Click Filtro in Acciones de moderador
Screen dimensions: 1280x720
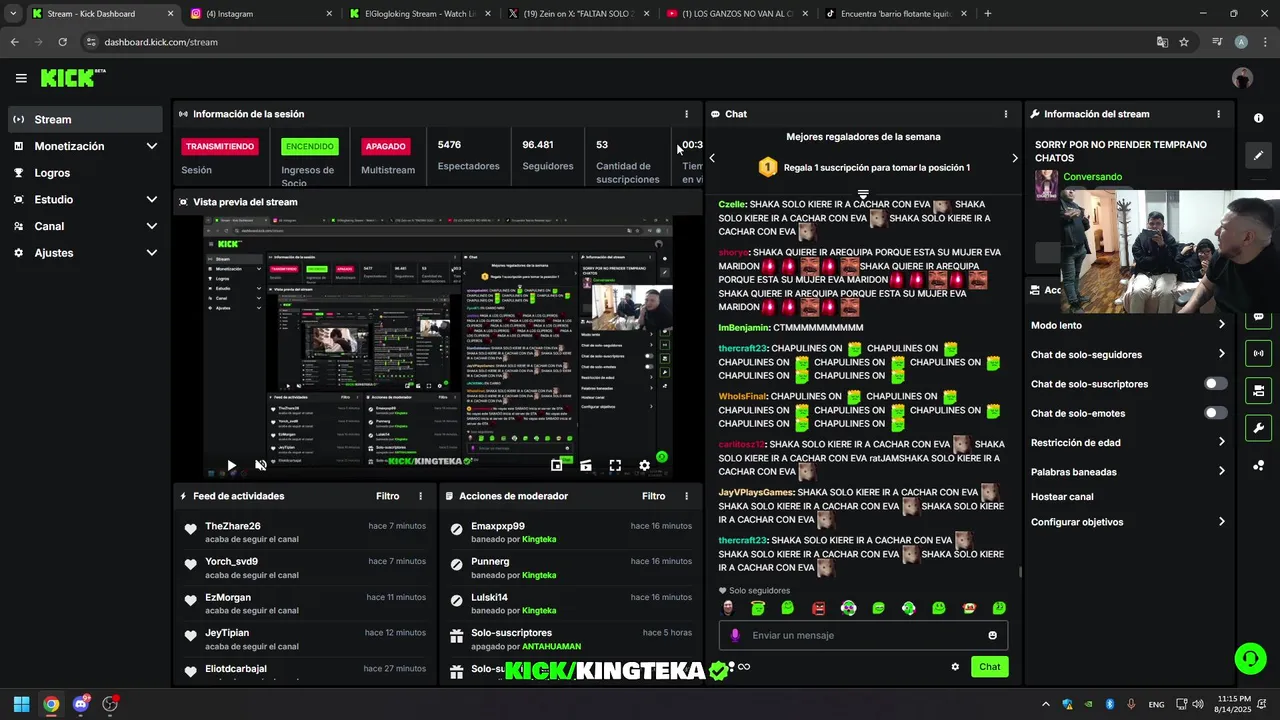click(x=653, y=496)
